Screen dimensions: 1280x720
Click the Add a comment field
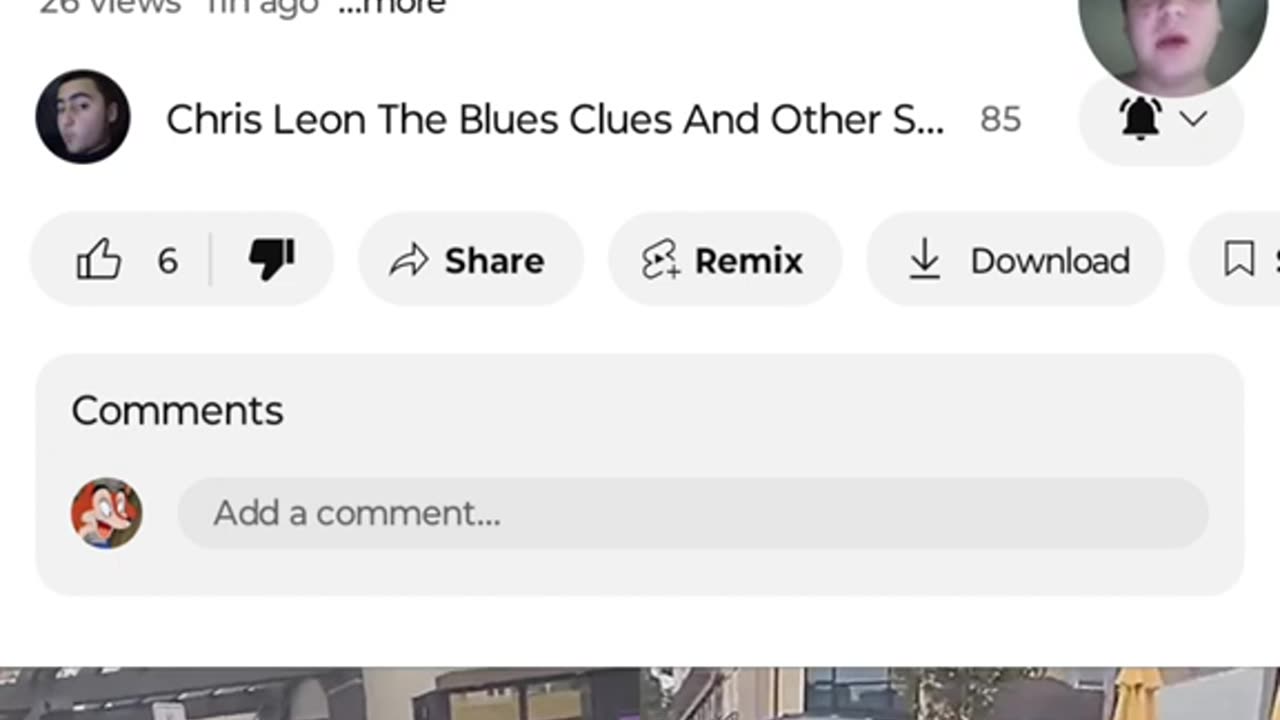click(692, 513)
